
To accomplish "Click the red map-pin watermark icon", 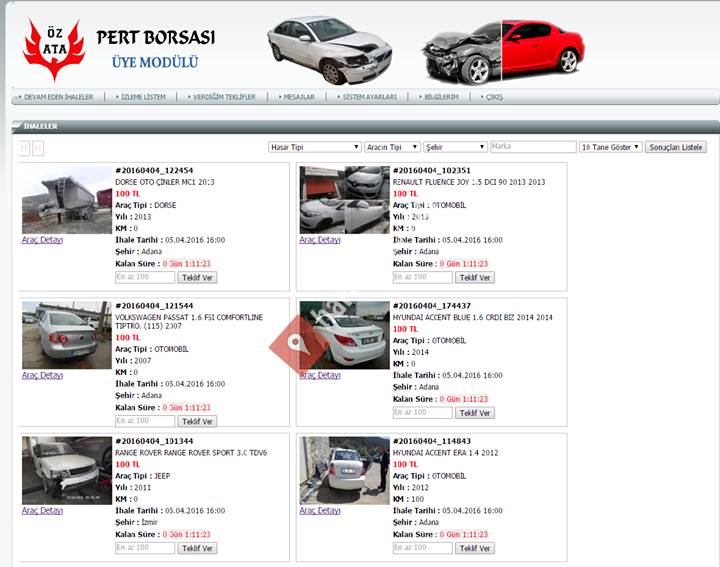I will 297,343.
